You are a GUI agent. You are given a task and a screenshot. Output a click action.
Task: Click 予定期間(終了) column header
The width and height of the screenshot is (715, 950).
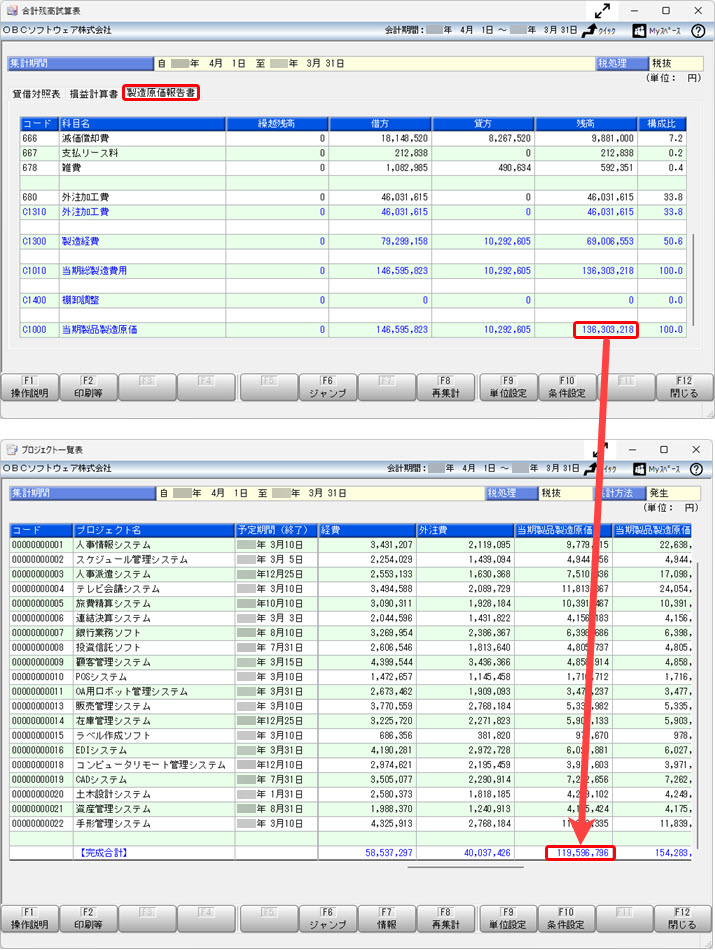click(276, 530)
